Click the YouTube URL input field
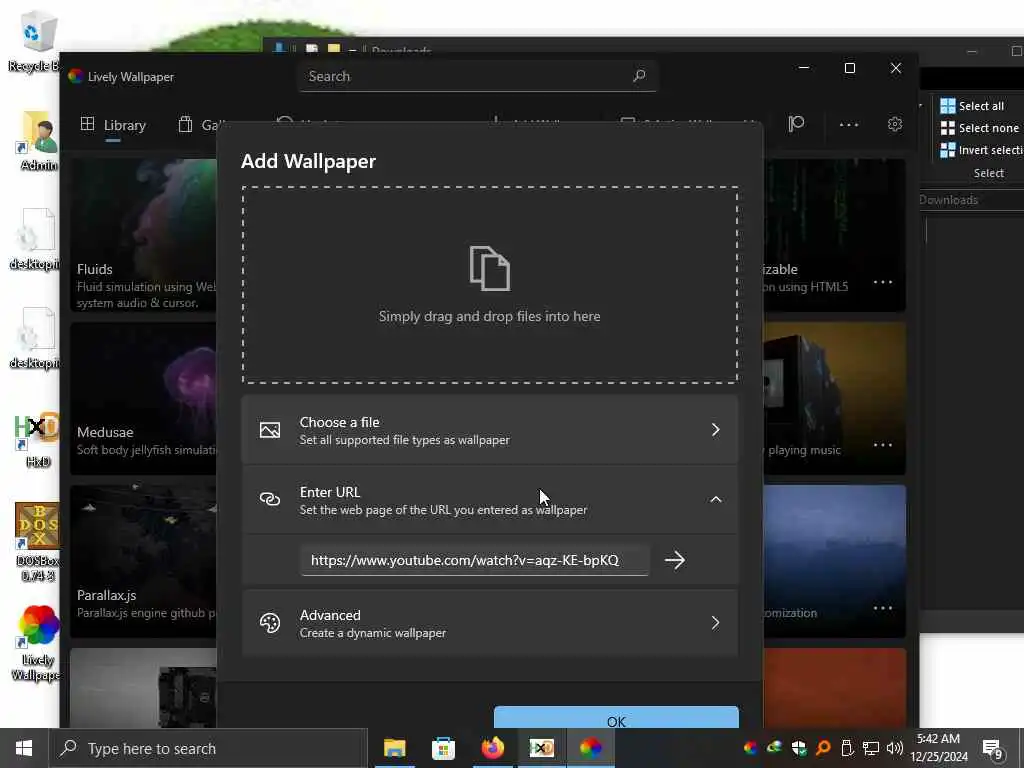Image resolution: width=1024 pixels, height=768 pixels. (475, 560)
